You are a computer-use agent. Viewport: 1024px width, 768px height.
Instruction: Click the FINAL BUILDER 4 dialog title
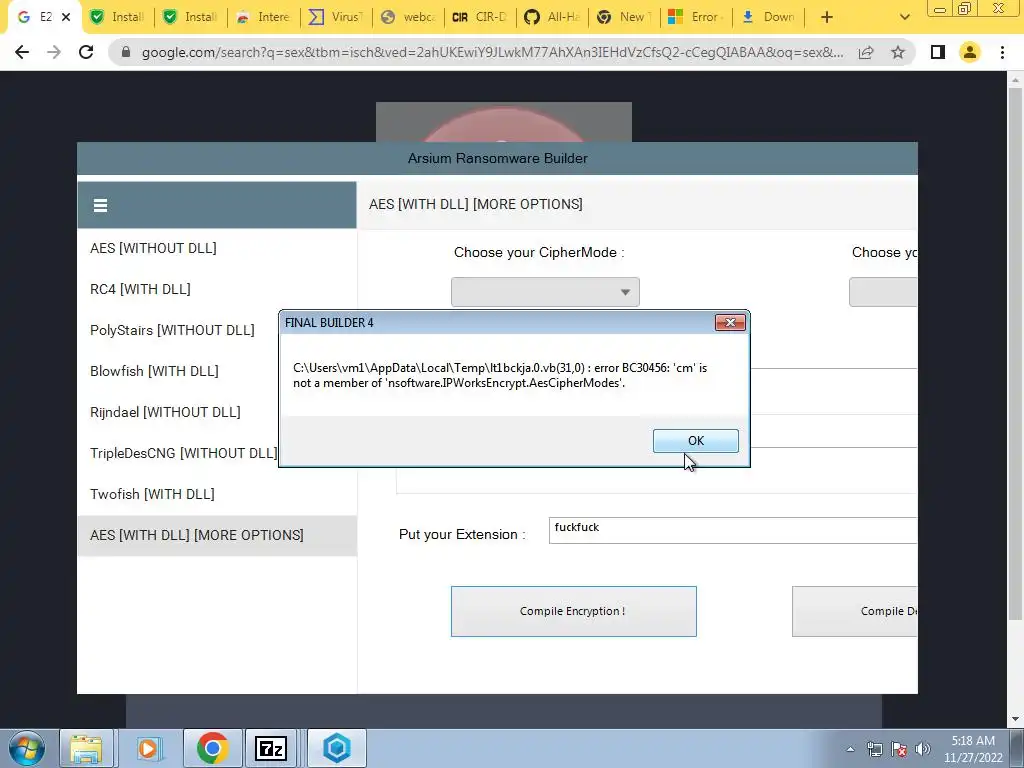click(x=329, y=323)
